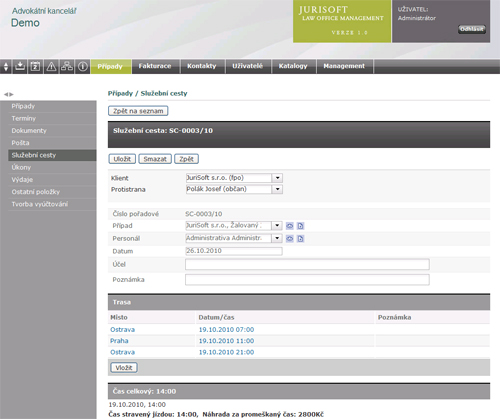
Task: Open the Klient dropdown
Action: coord(277,178)
